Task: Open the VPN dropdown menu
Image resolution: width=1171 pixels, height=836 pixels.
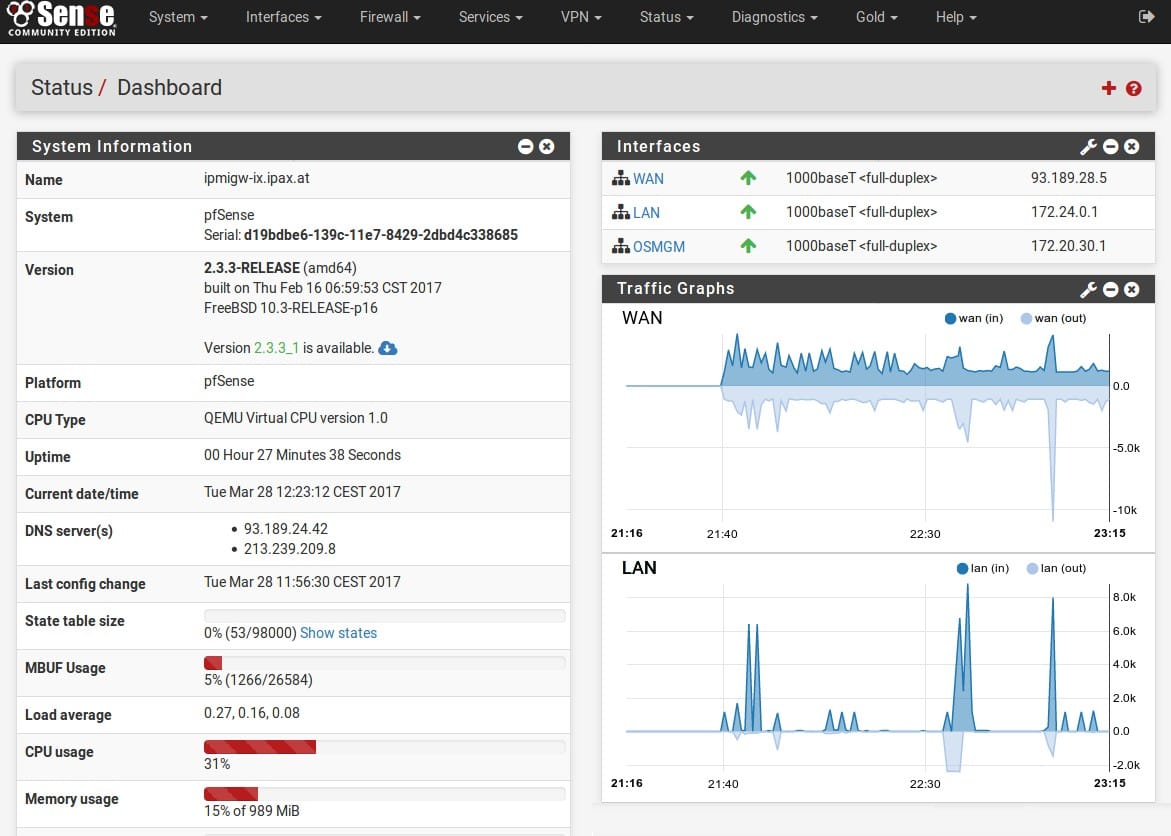Action: coord(581,17)
